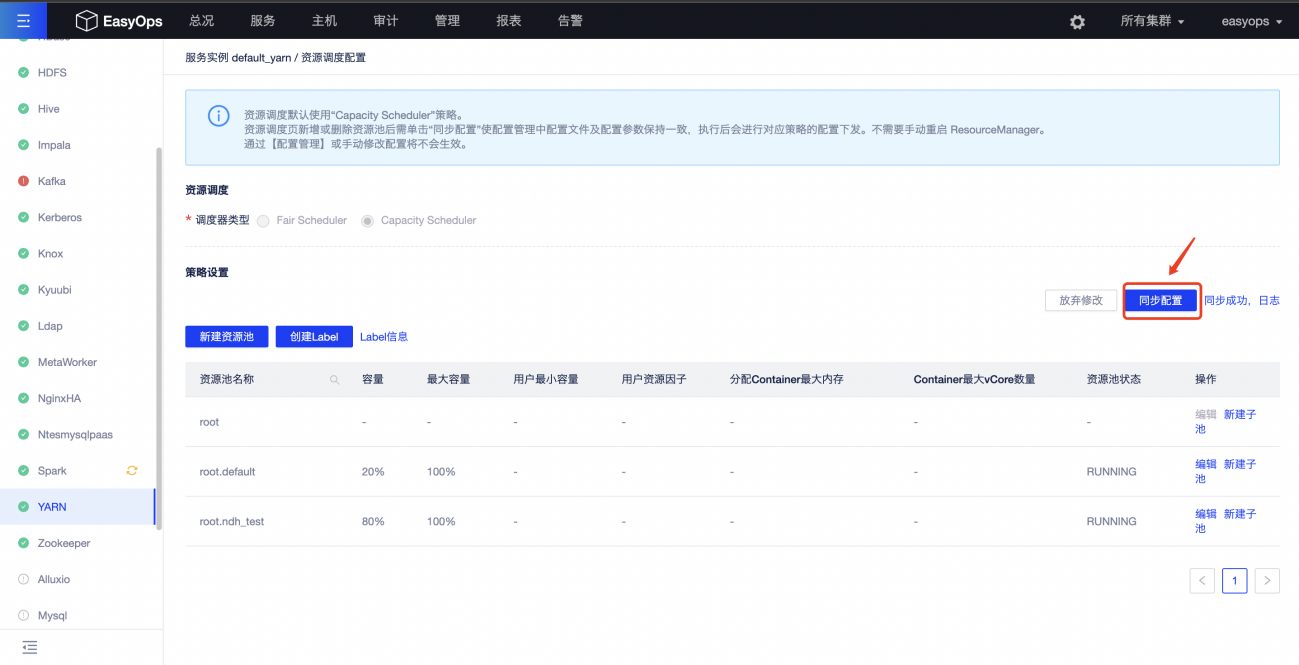Click the 80% capacity value
This screenshot has width=1299, height=665.
coord(373,522)
